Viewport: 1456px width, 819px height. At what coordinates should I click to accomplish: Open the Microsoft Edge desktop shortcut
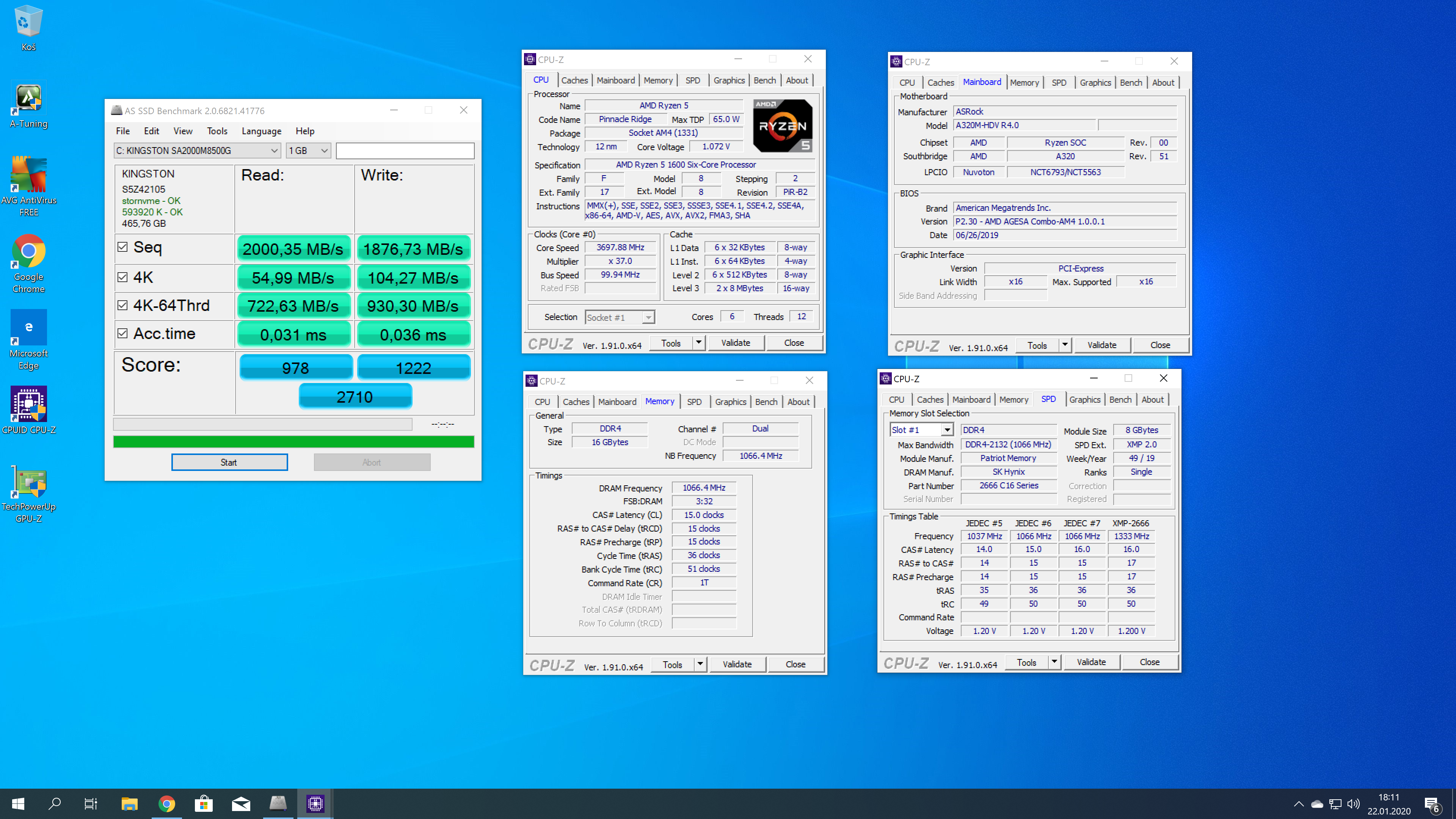tap(28, 340)
